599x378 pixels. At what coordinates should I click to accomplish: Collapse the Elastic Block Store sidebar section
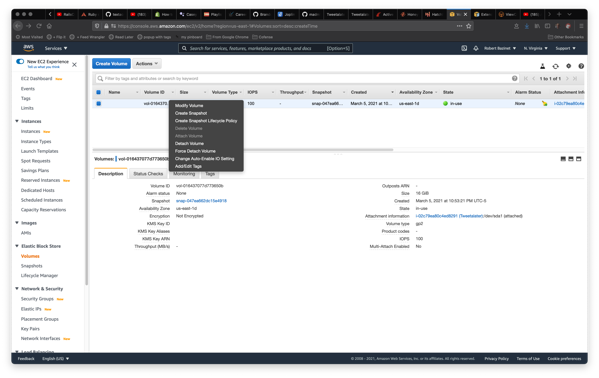[17, 246]
